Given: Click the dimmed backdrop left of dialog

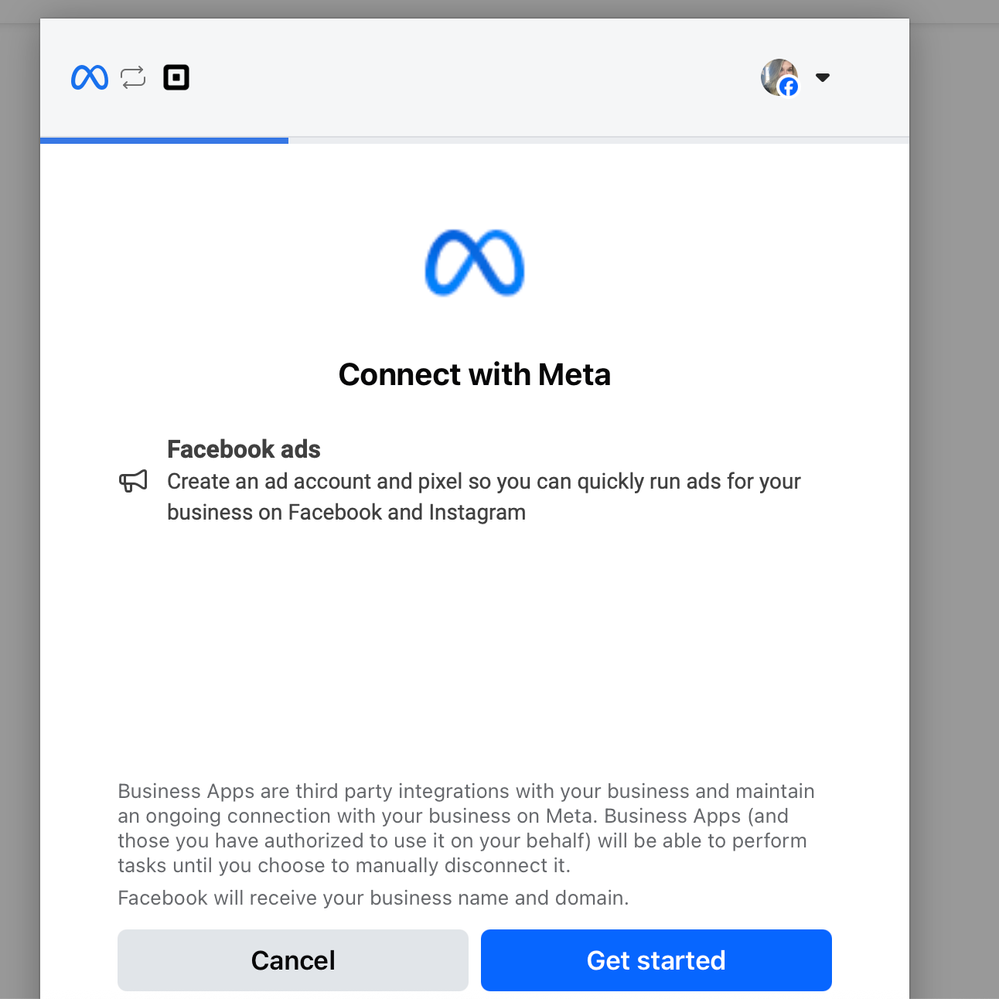Looking at the screenshot, I should pos(19,500).
